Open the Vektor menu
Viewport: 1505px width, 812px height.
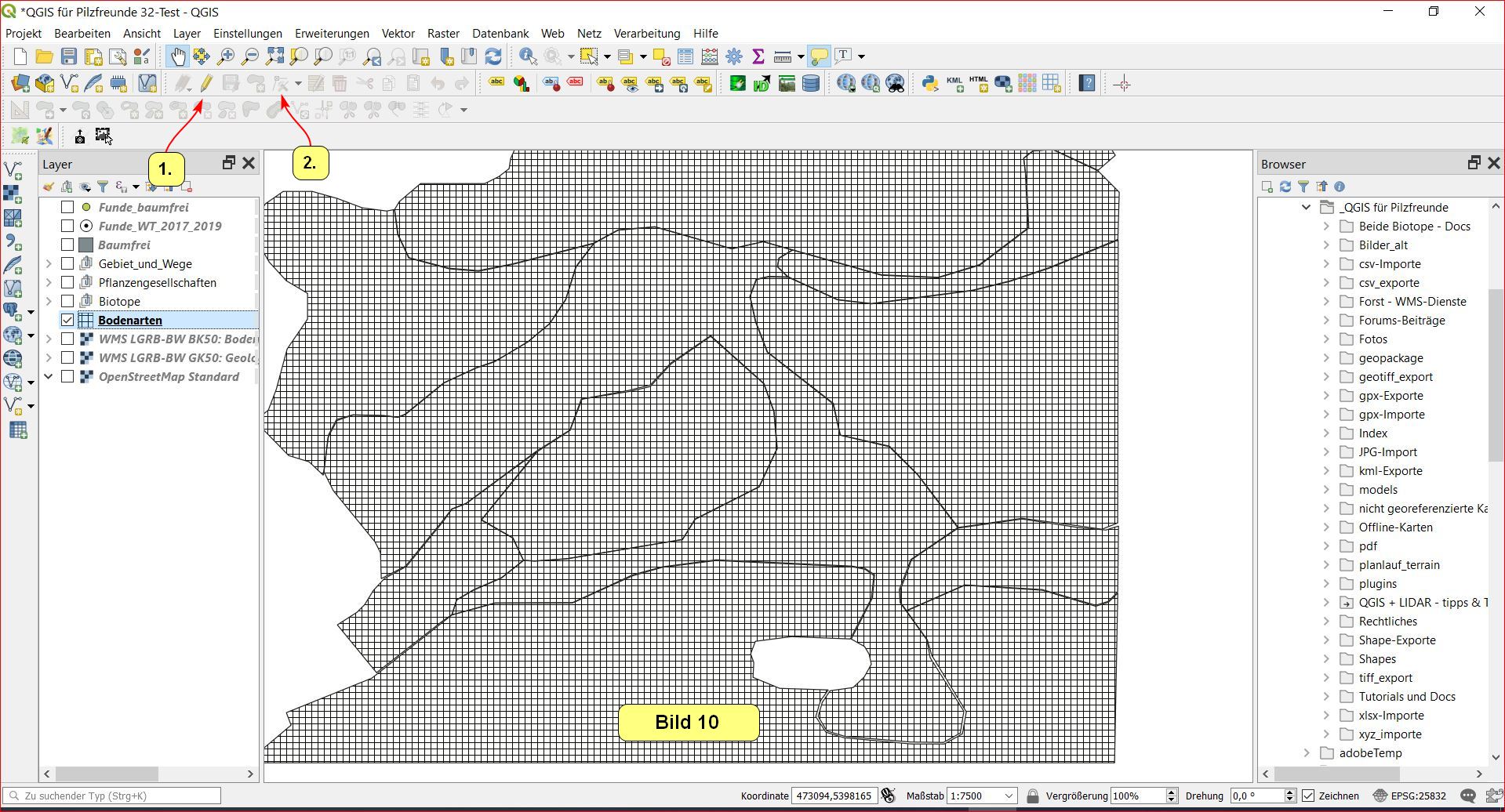pos(398,33)
